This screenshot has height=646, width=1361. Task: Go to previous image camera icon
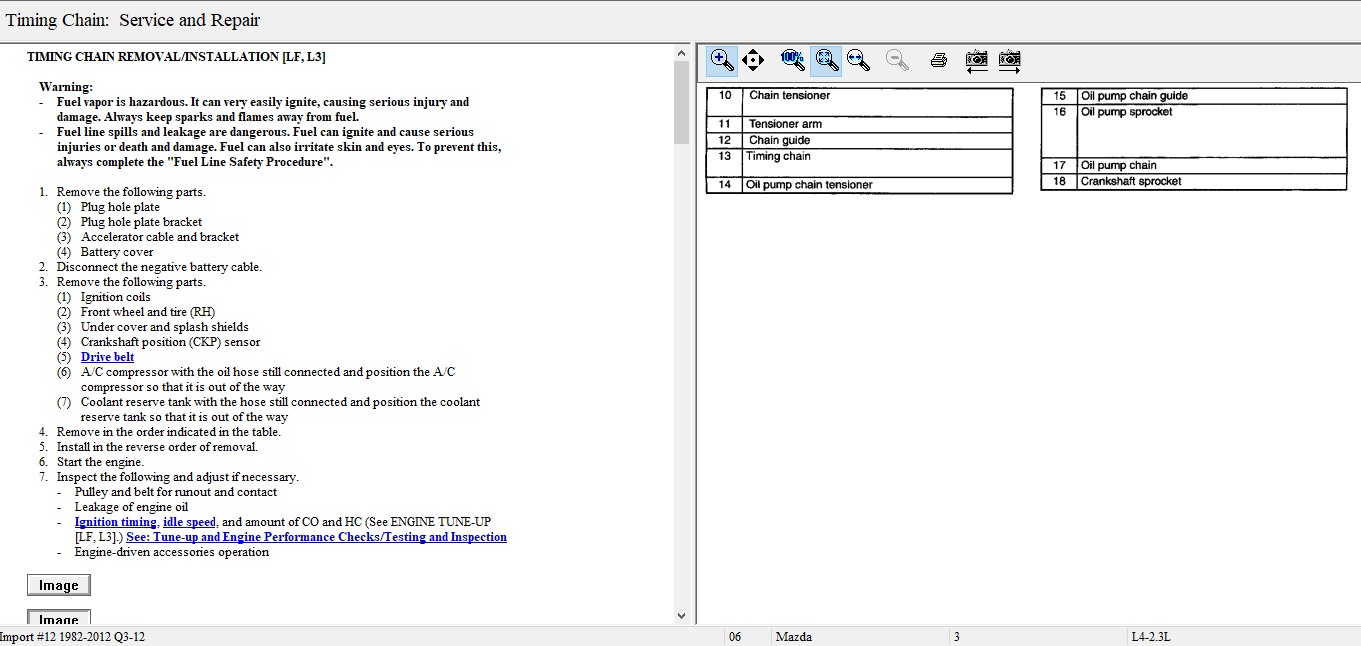(977, 60)
